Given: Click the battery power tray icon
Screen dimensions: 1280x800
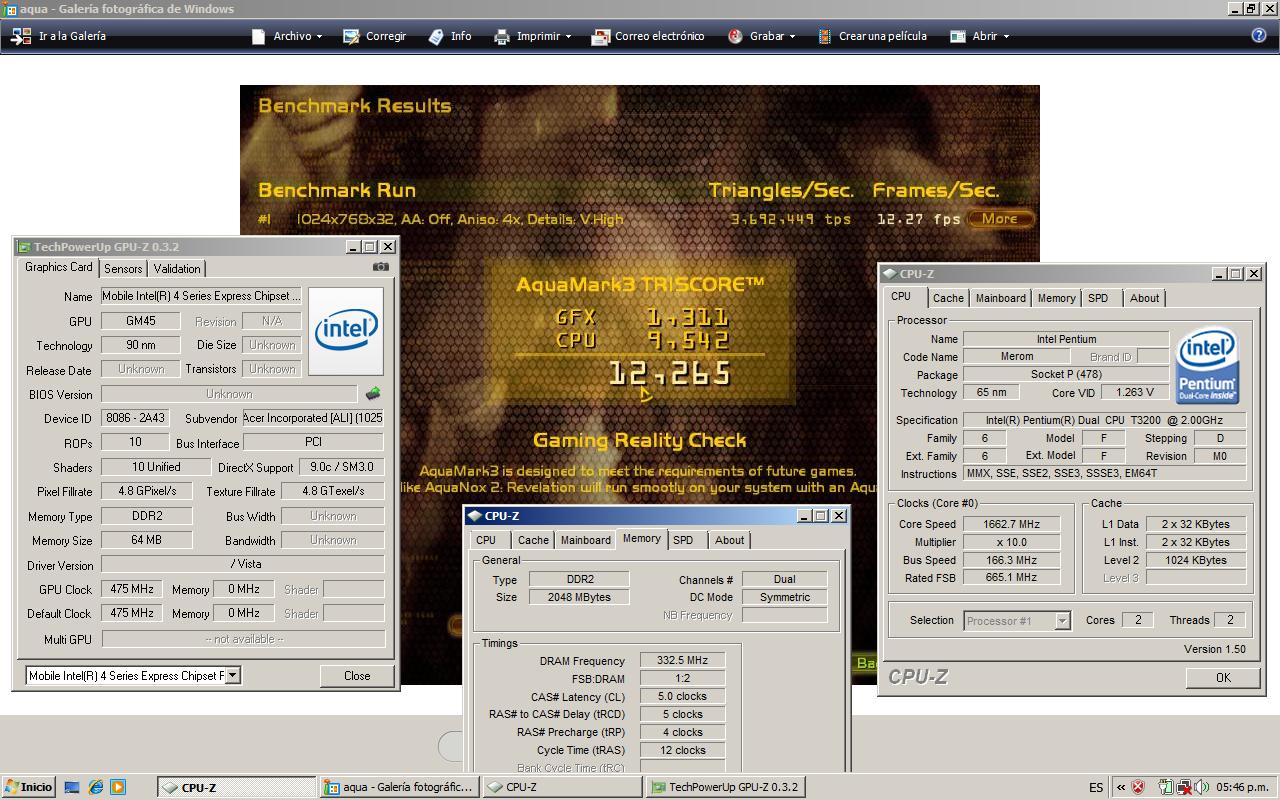Looking at the screenshot, I should pos(1165,787).
